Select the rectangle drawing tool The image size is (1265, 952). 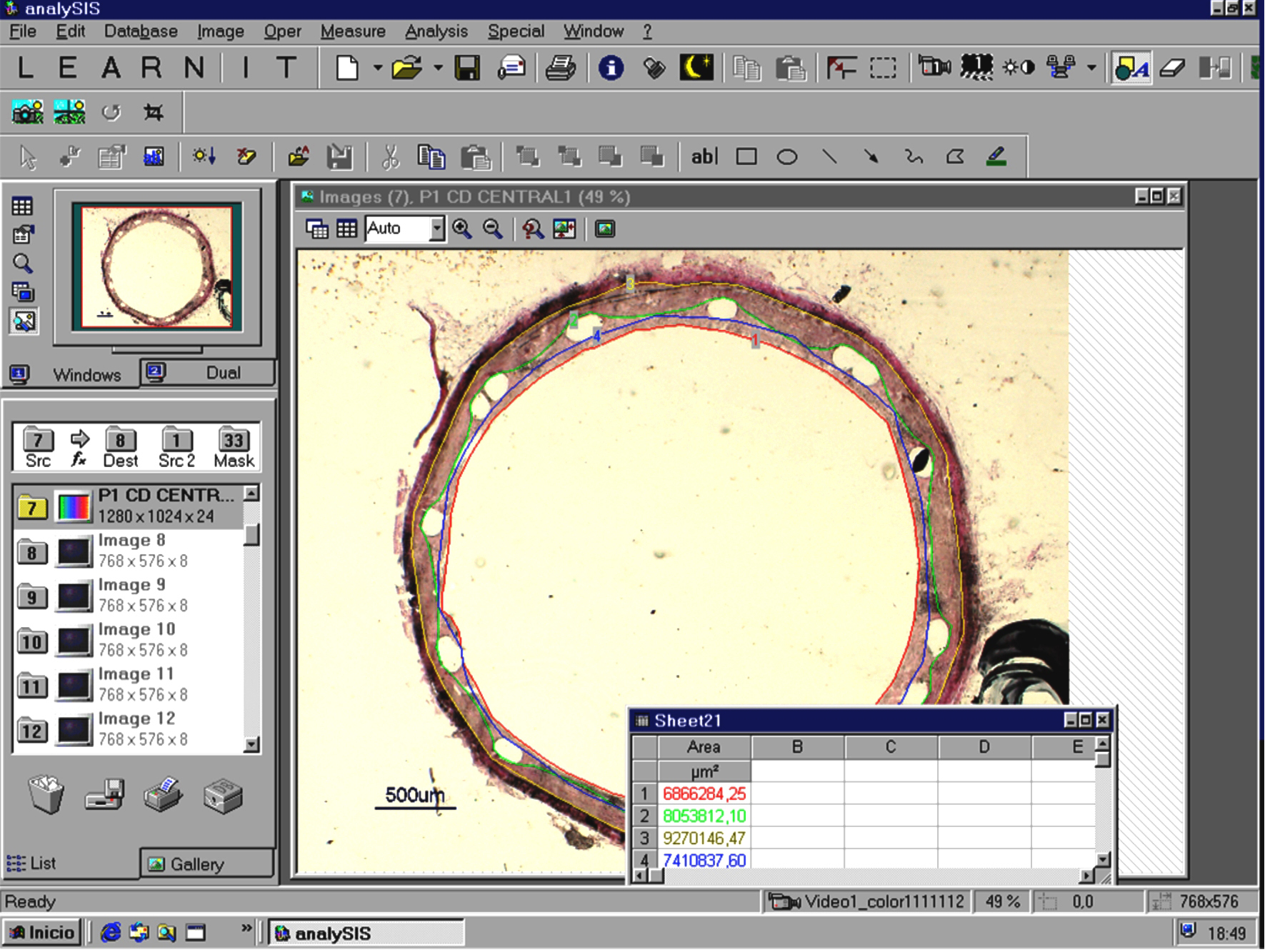(x=746, y=157)
